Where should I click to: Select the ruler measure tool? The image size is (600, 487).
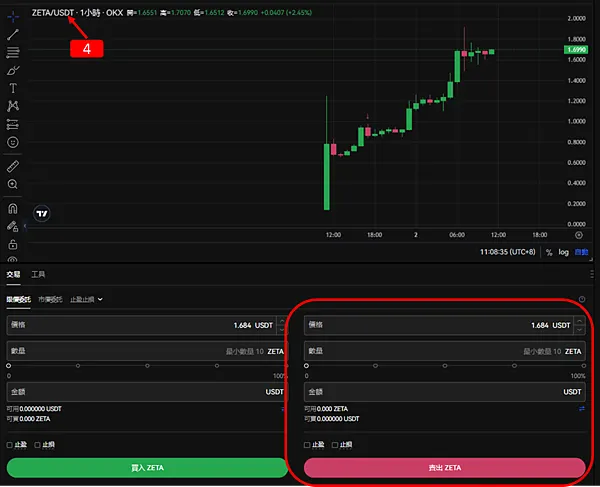13,166
